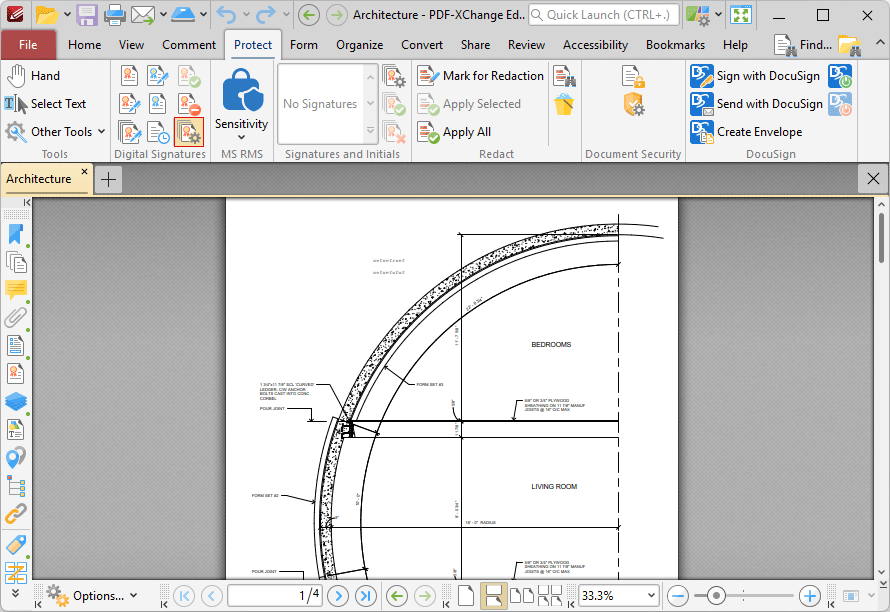
Task: Click the Create Envelope button
Action: [746, 132]
